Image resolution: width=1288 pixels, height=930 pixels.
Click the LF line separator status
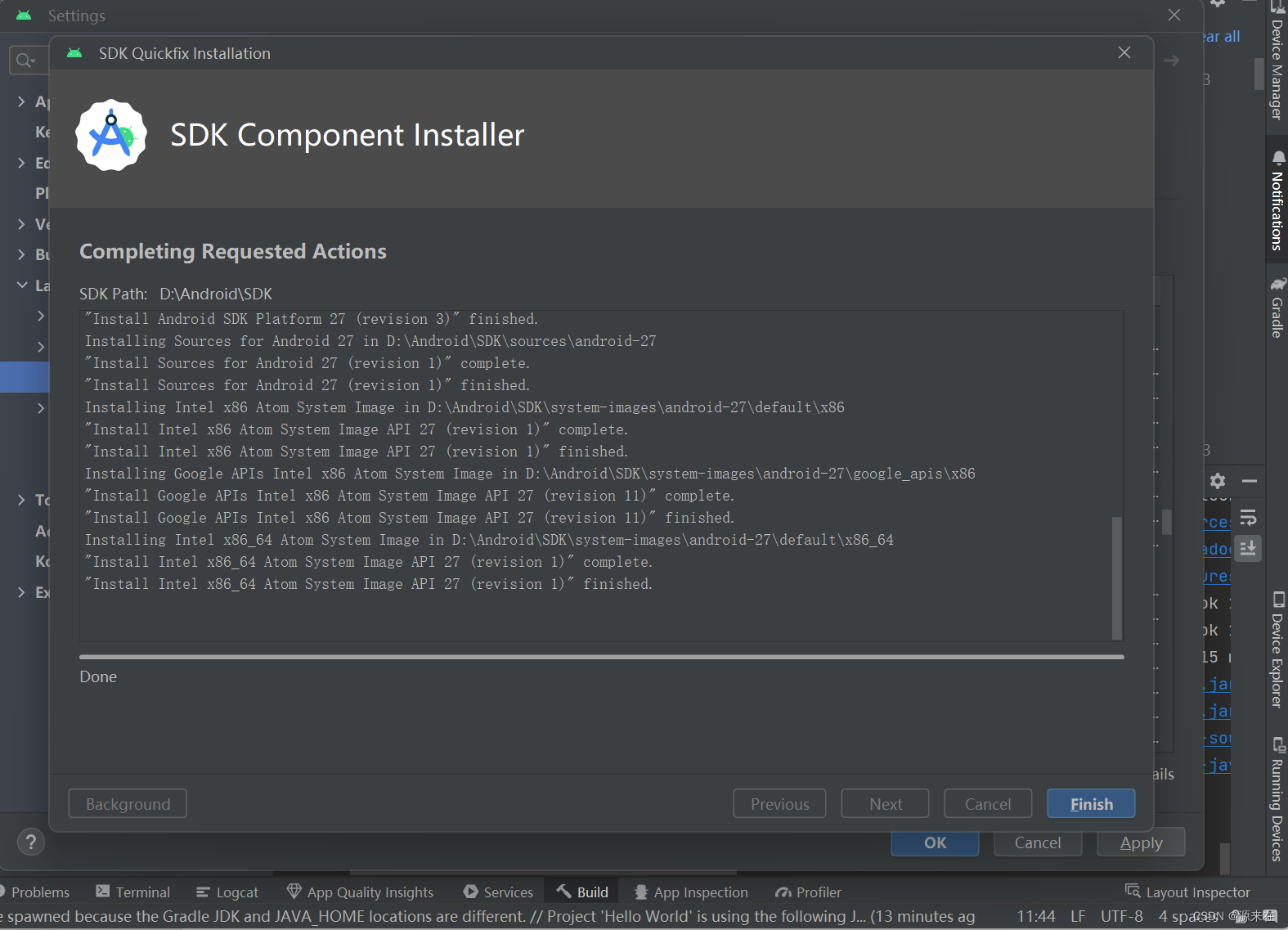(x=1078, y=916)
